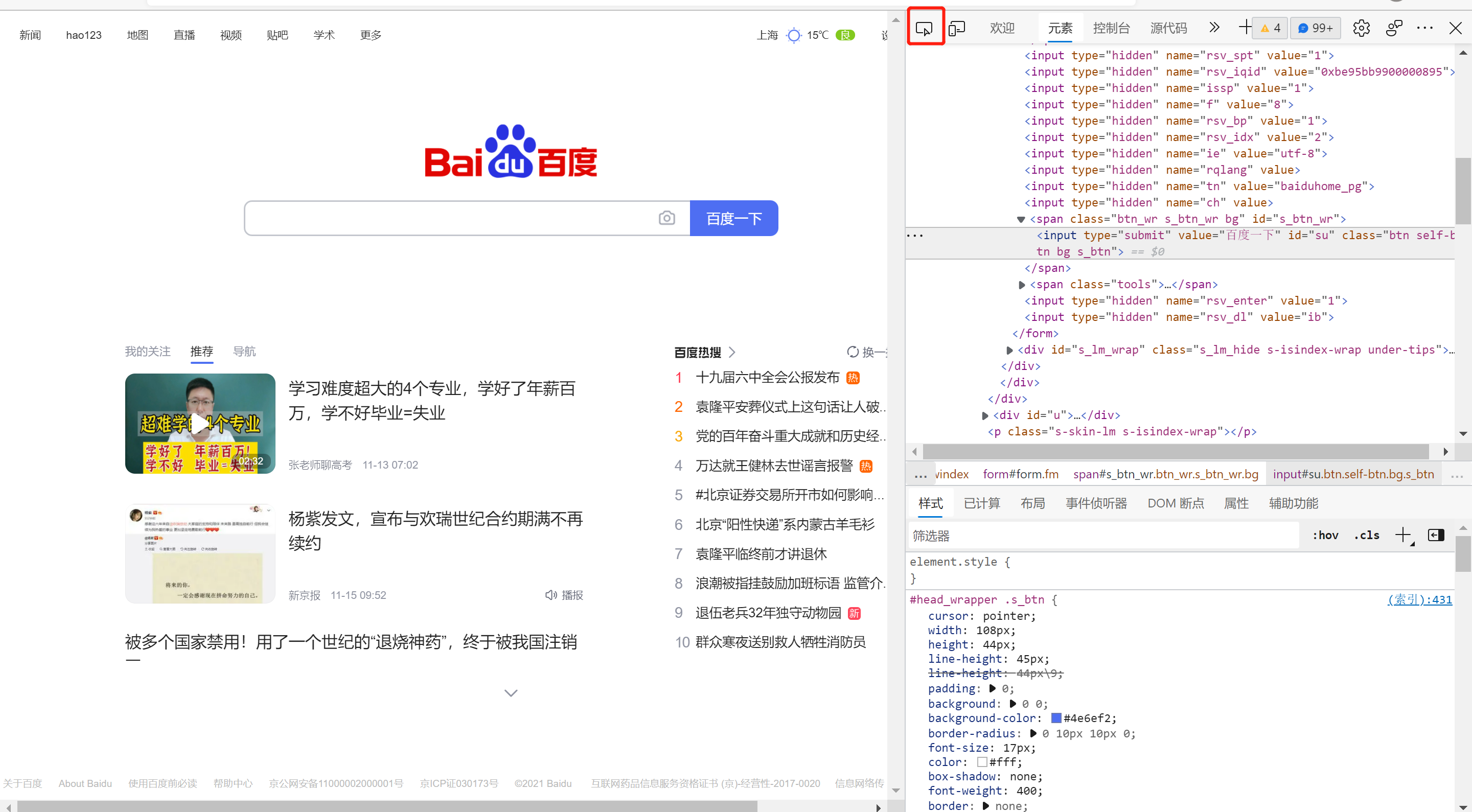Click the refresh hot search icon

852,352
